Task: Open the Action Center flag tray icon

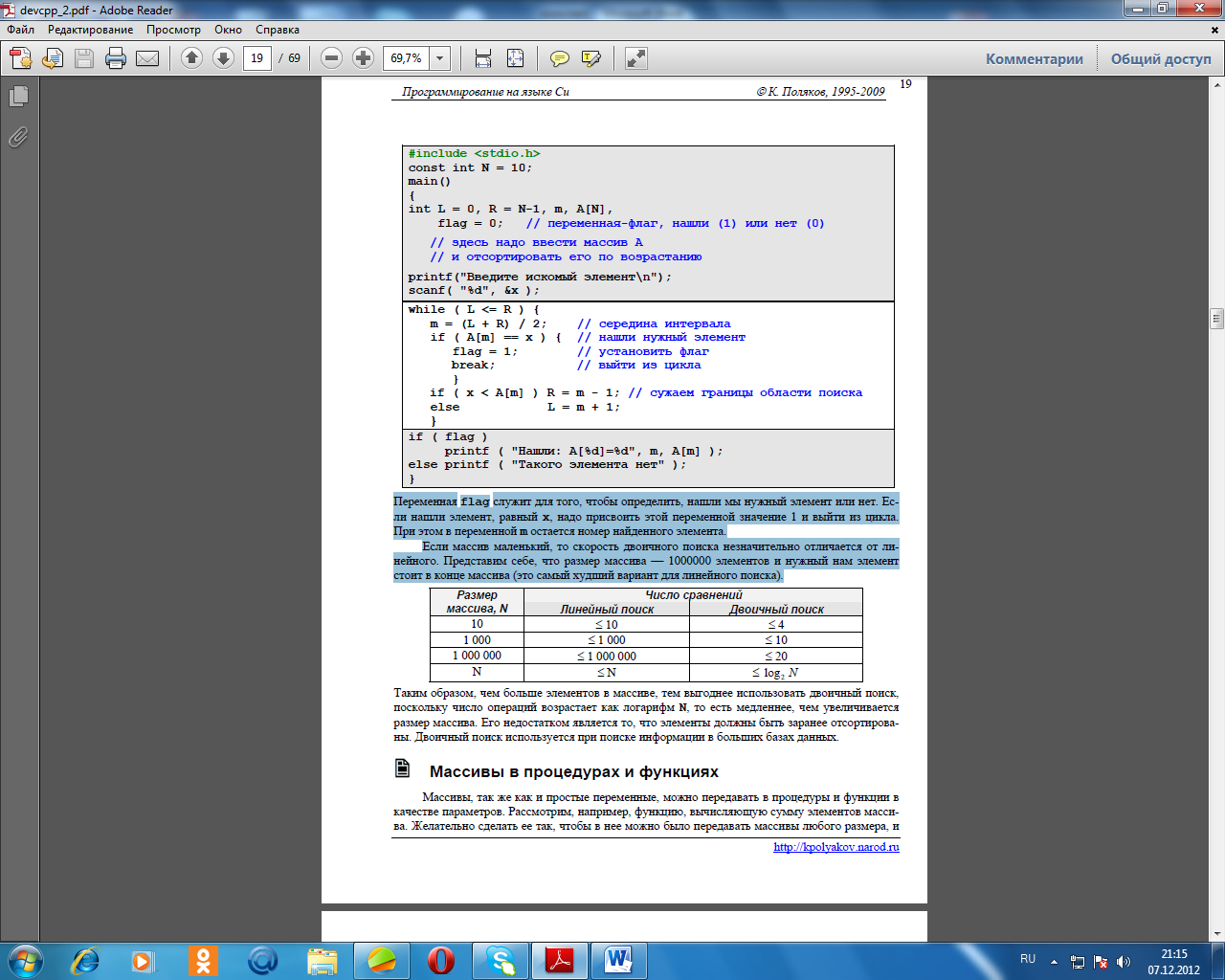Action: coord(1101,962)
